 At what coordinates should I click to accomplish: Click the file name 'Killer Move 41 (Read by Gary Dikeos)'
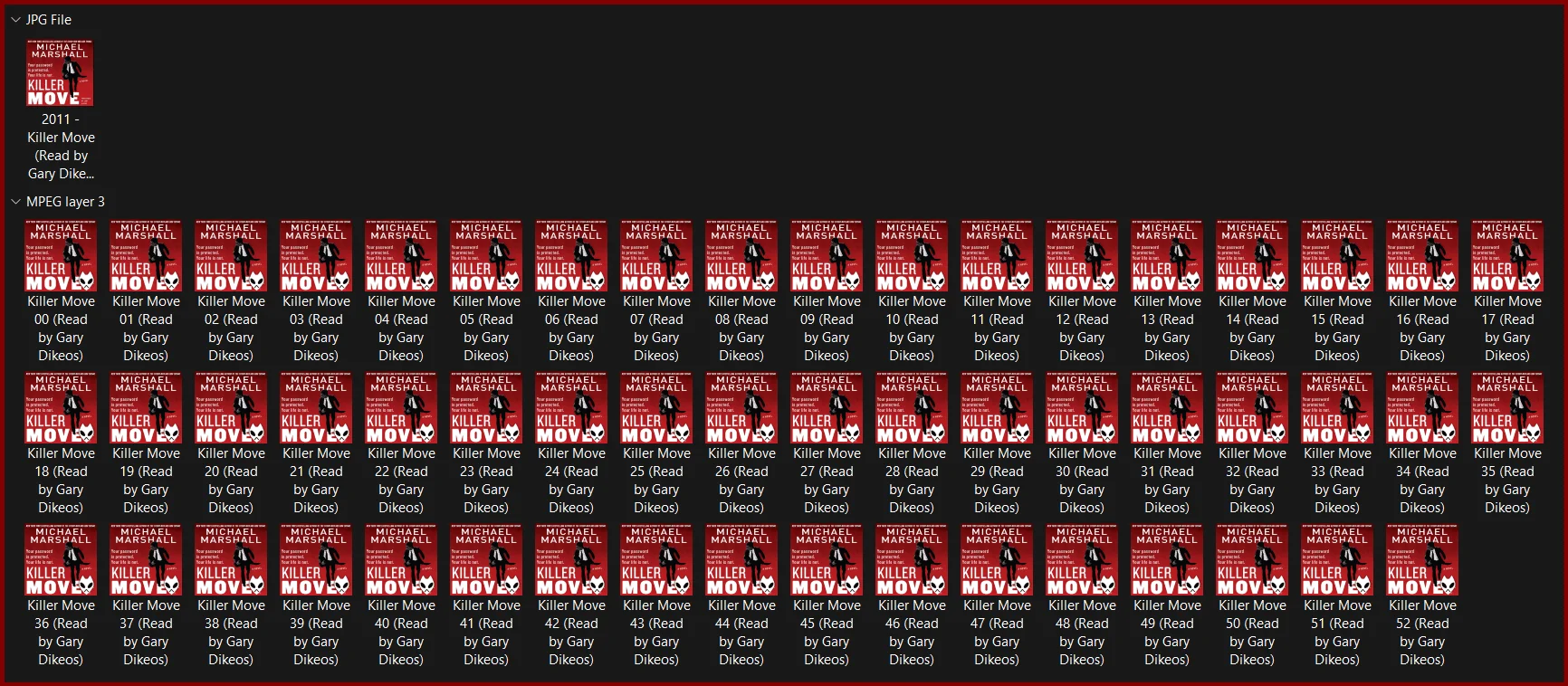point(486,633)
